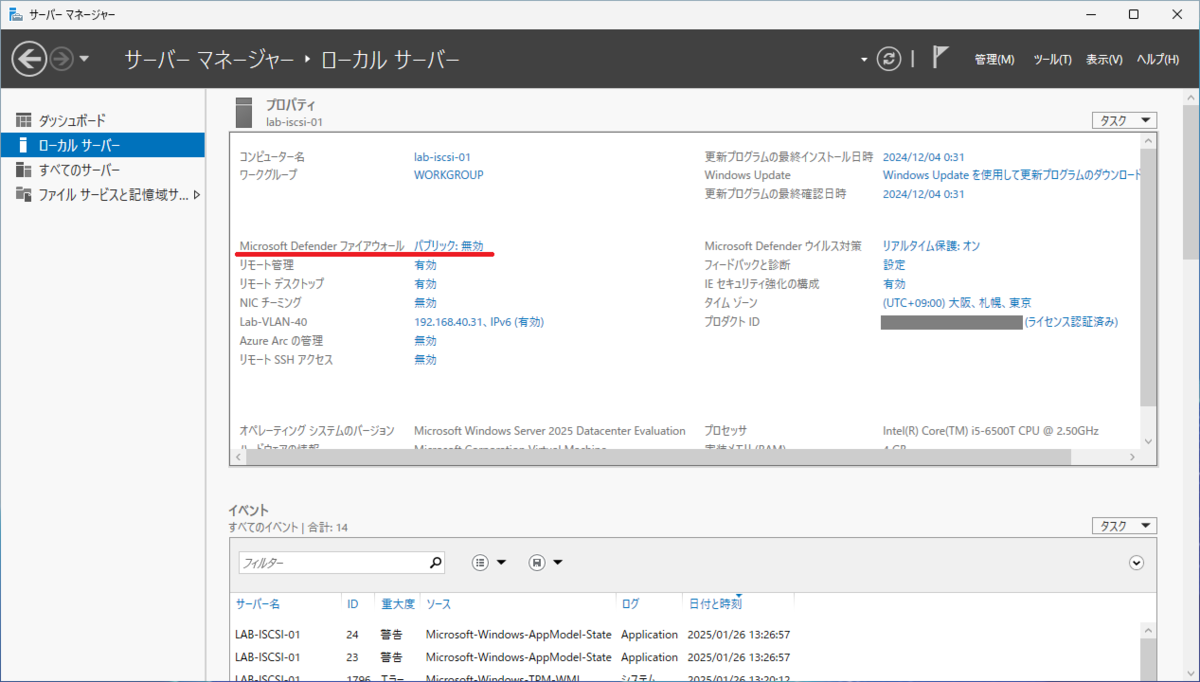1200x682 pixels.
Task: Open the saved queries dropdown icon
Action: (546, 563)
